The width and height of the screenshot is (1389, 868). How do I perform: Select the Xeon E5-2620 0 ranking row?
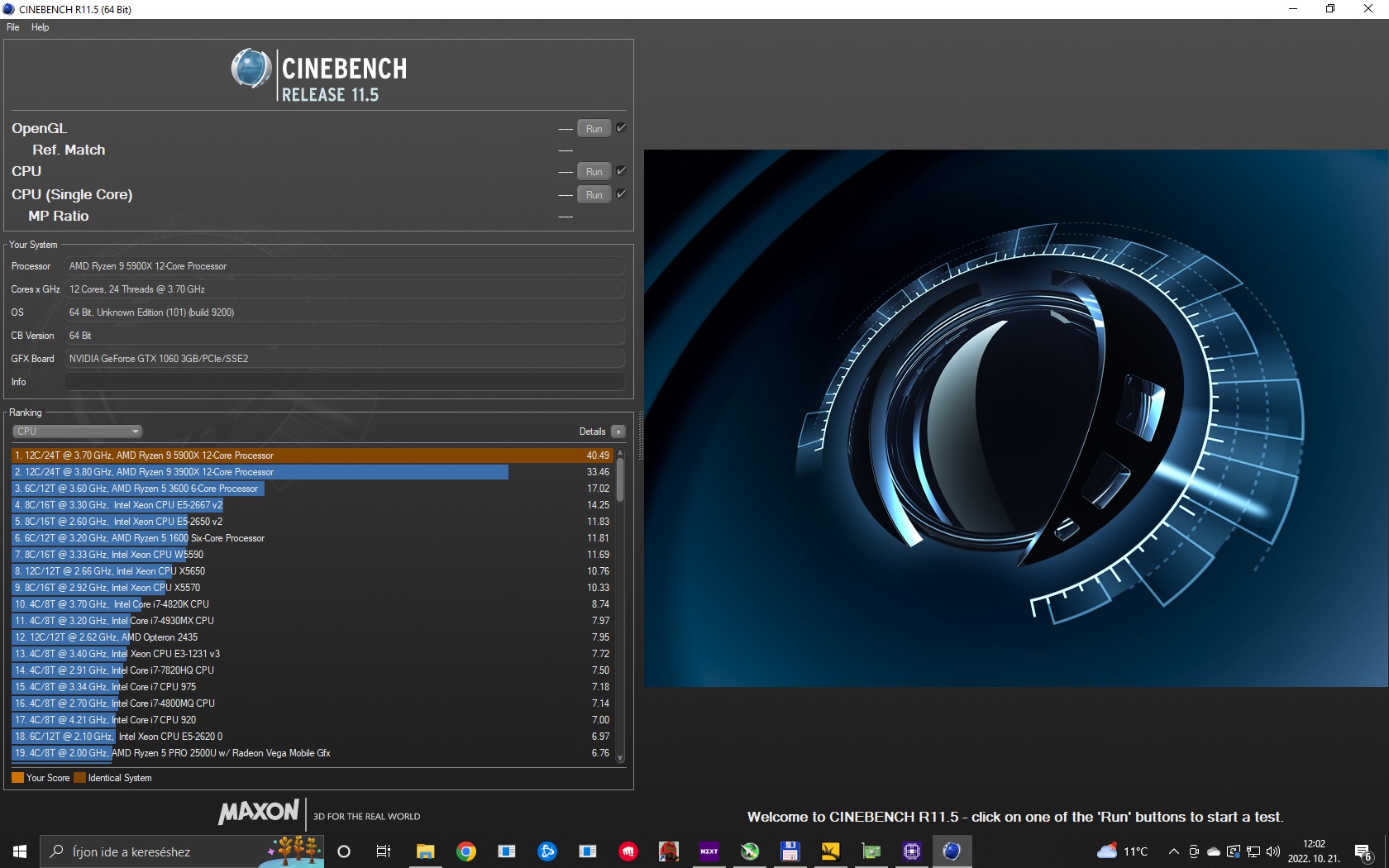(x=313, y=737)
